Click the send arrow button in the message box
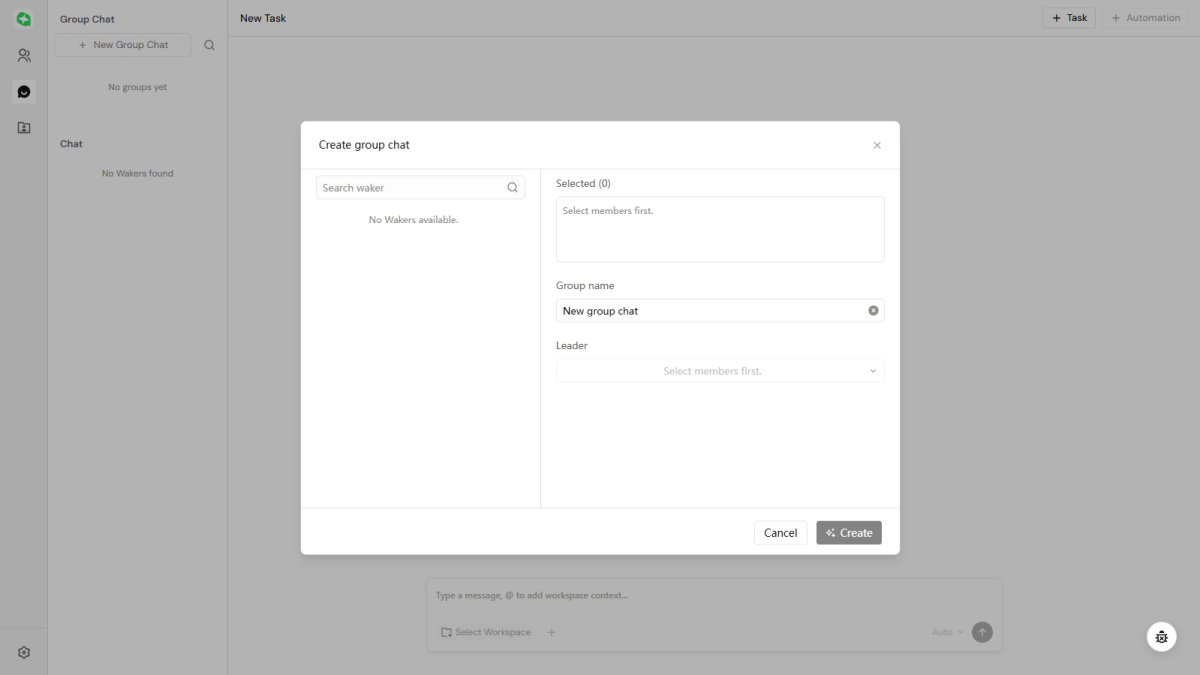The width and height of the screenshot is (1200, 675). click(982, 632)
